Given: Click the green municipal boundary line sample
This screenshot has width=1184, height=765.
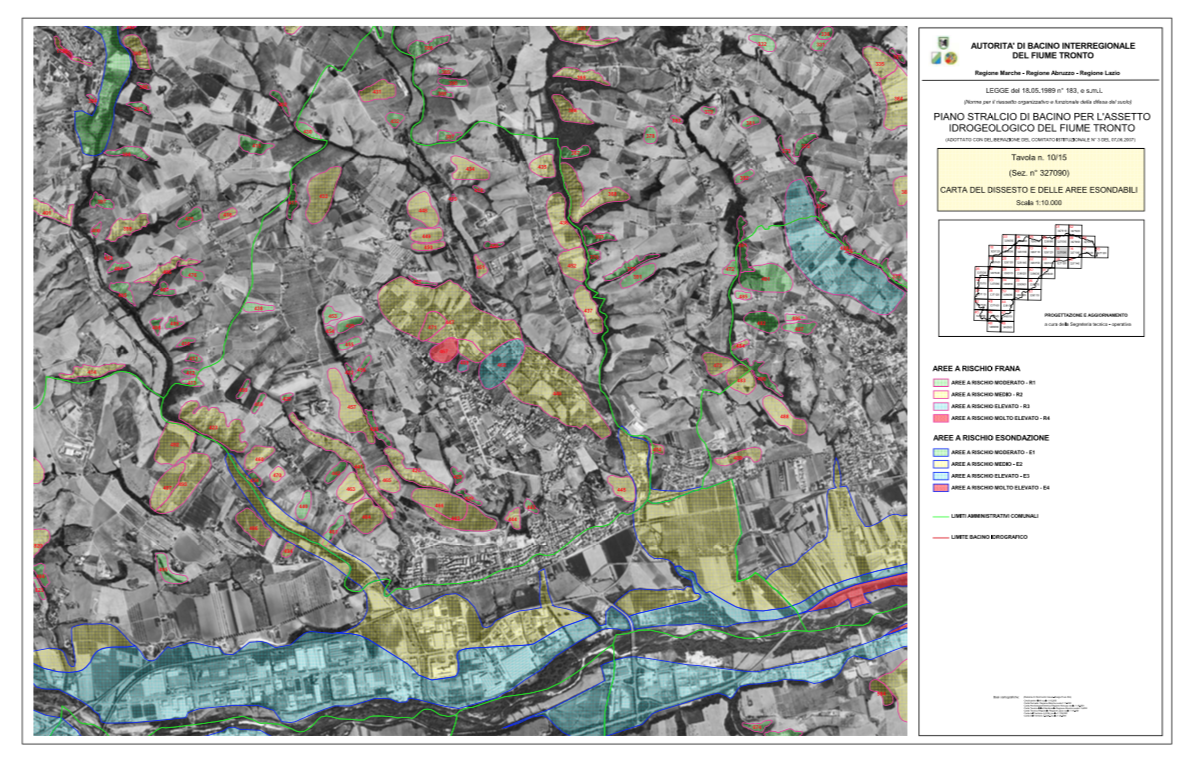Looking at the screenshot, I should [940, 517].
